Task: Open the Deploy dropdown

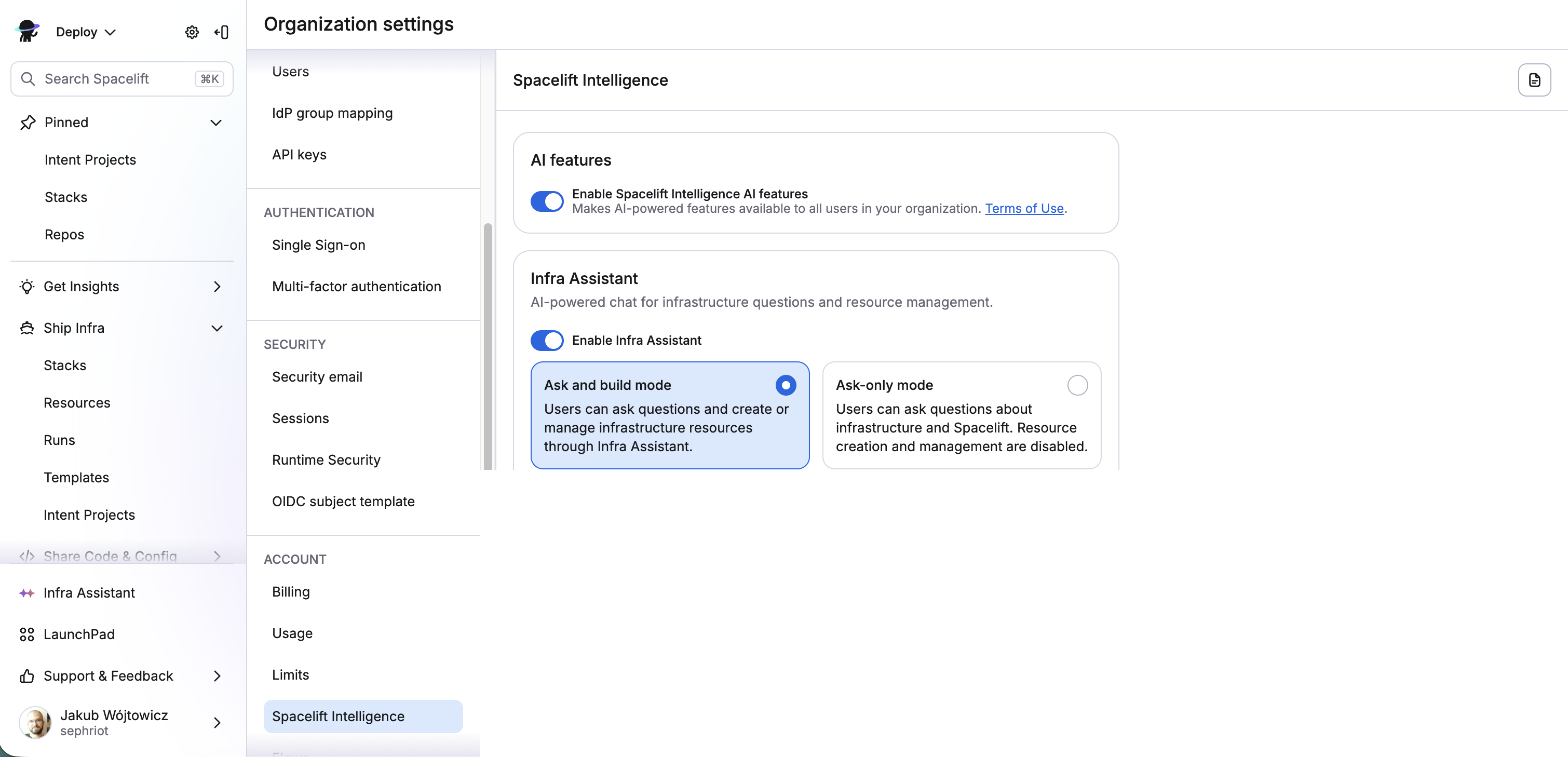Action: (x=85, y=32)
